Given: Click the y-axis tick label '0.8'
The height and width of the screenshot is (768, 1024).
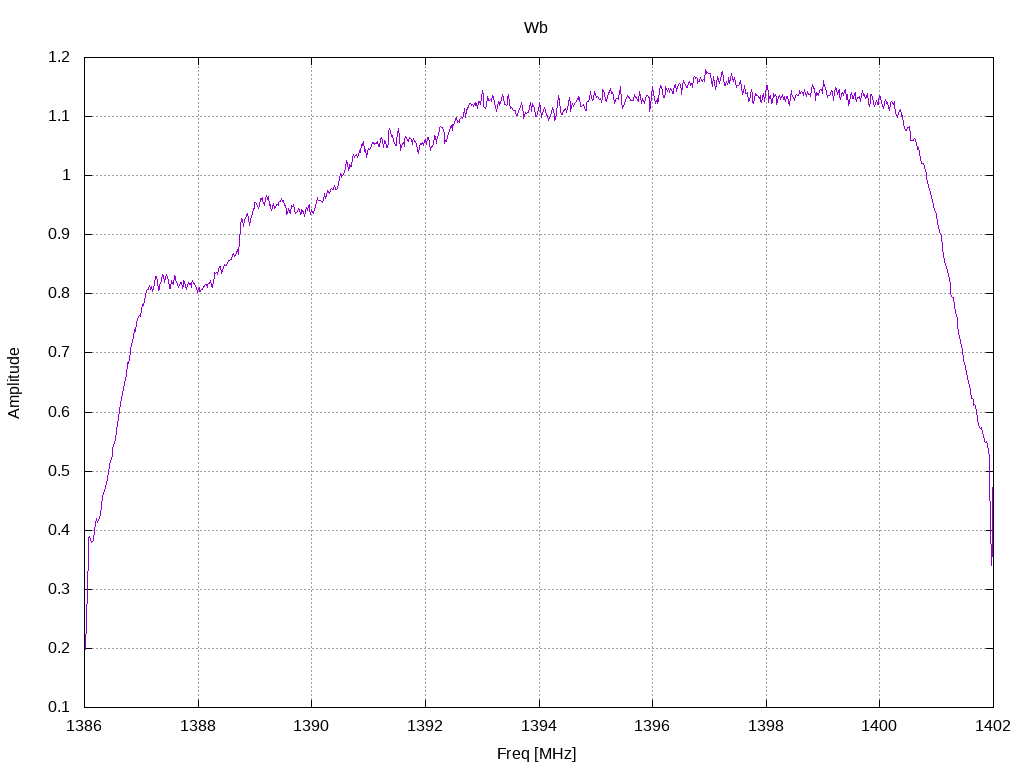Looking at the screenshot, I should tap(59, 293).
